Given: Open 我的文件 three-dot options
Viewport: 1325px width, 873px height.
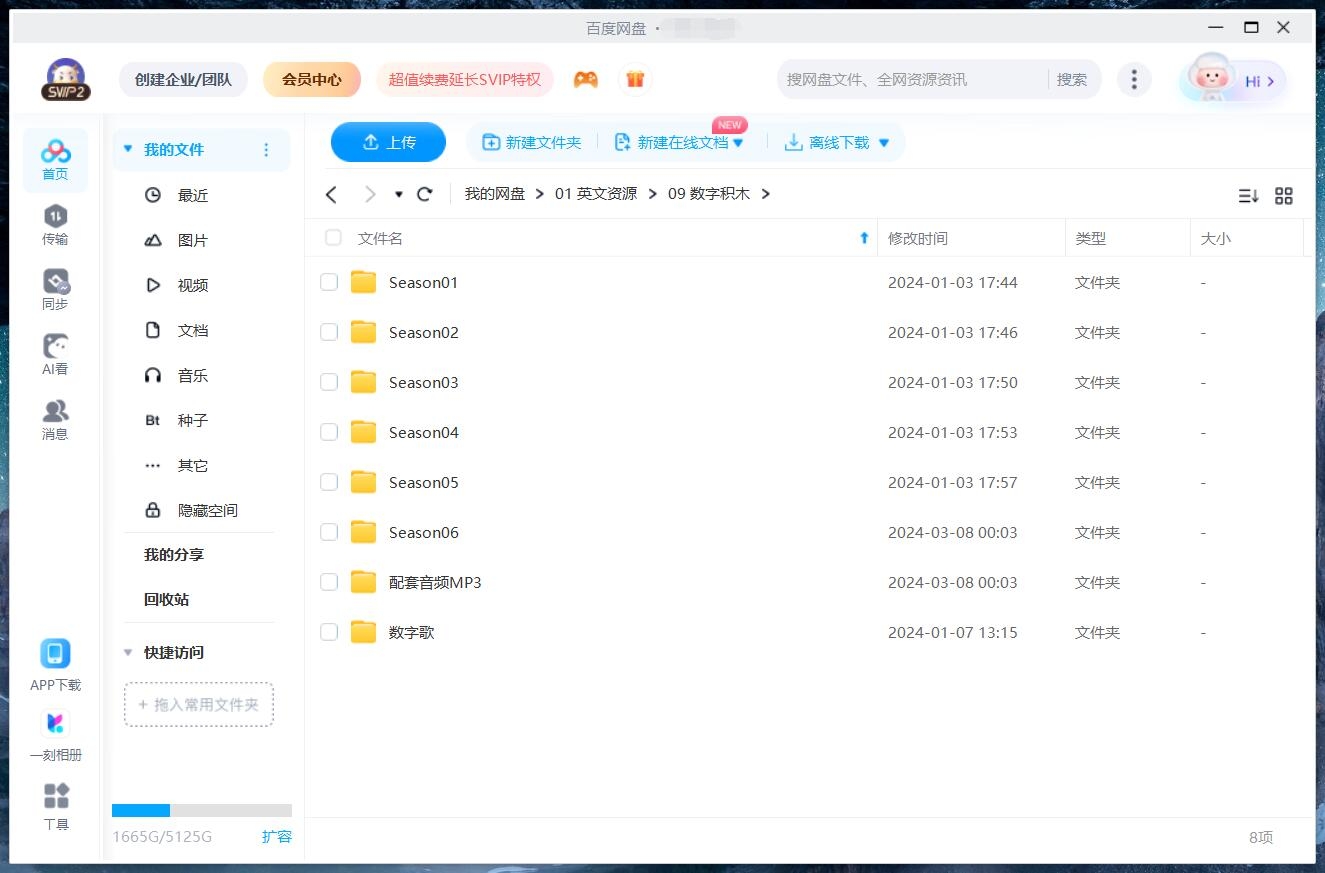Looking at the screenshot, I should pyautogui.click(x=266, y=150).
